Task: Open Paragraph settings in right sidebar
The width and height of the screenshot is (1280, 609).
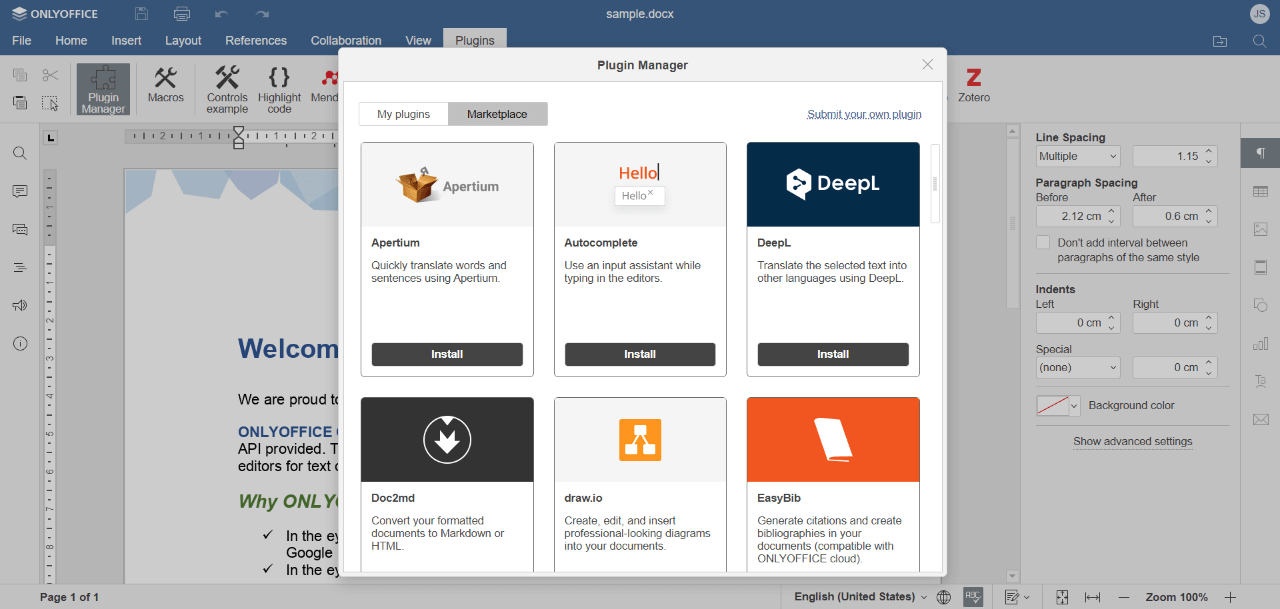Action: 1260,153
